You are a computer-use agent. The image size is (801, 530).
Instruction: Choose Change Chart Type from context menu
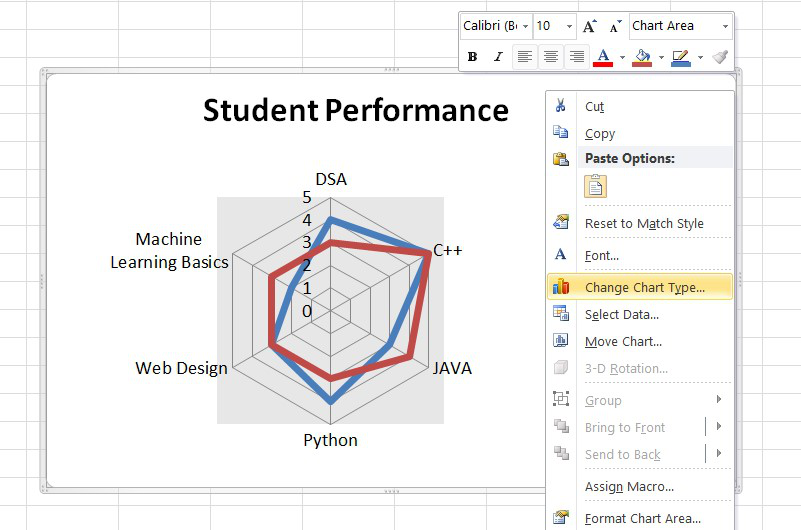tap(644, 287)
